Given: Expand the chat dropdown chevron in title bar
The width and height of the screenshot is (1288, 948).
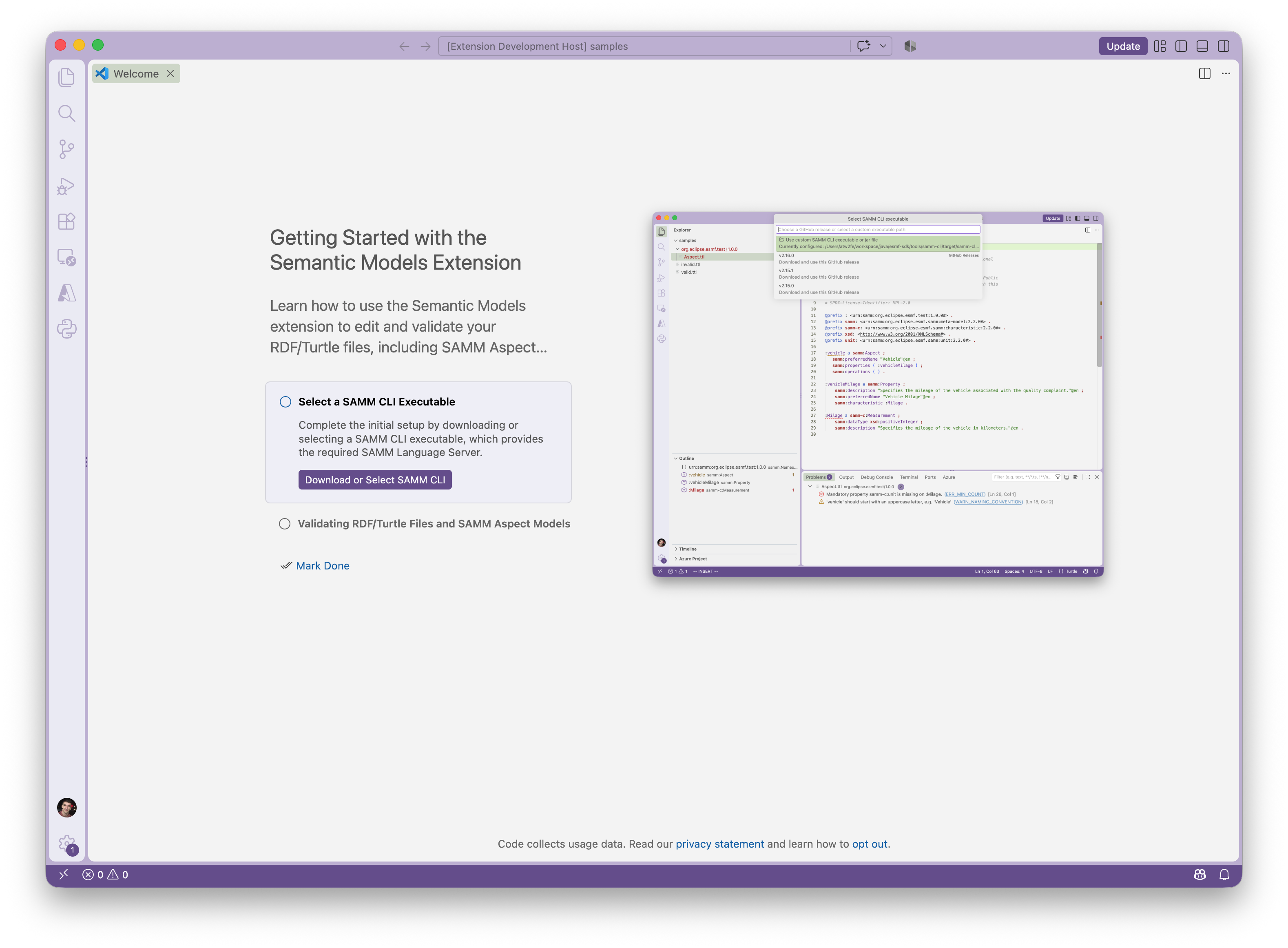Looking at the screenshot, I should click(x=883, y=46).
